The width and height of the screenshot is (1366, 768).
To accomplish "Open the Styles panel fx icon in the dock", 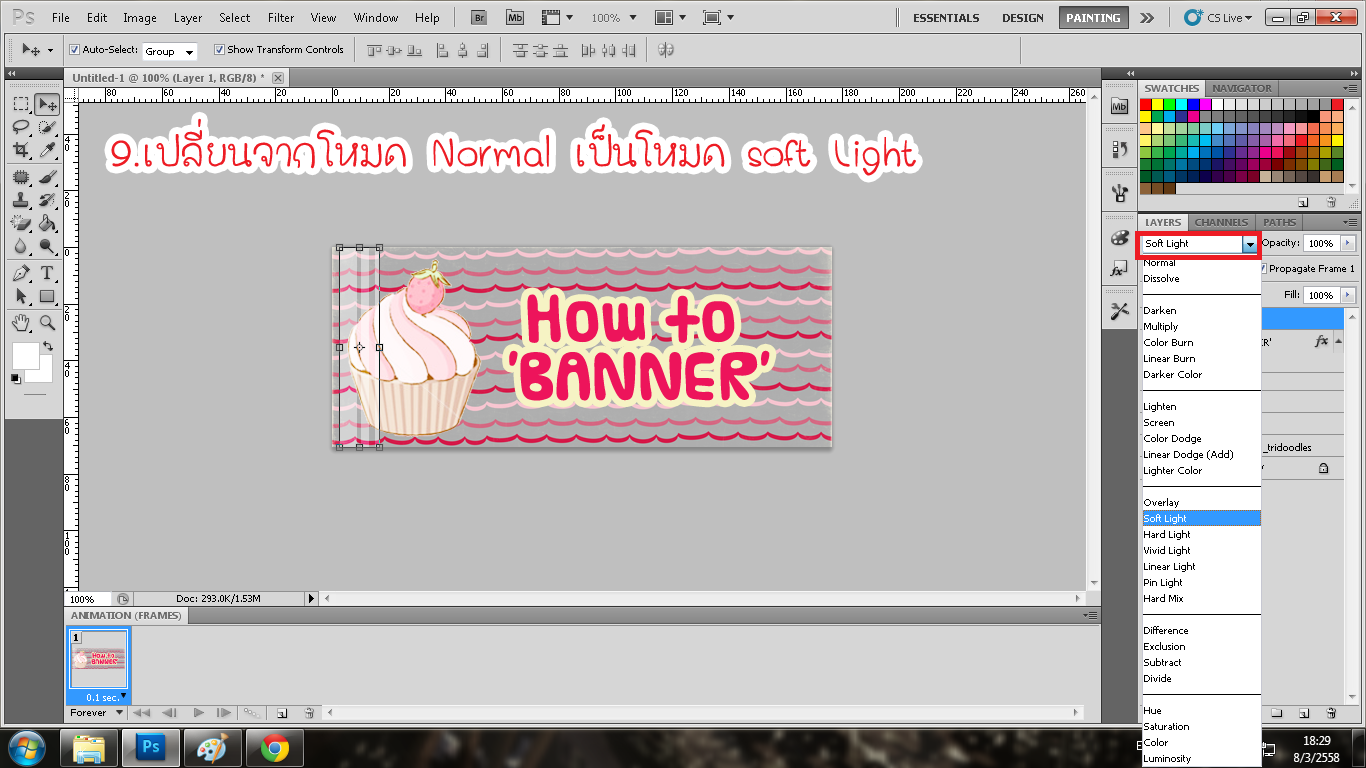I will click(x=1119, y=270).
